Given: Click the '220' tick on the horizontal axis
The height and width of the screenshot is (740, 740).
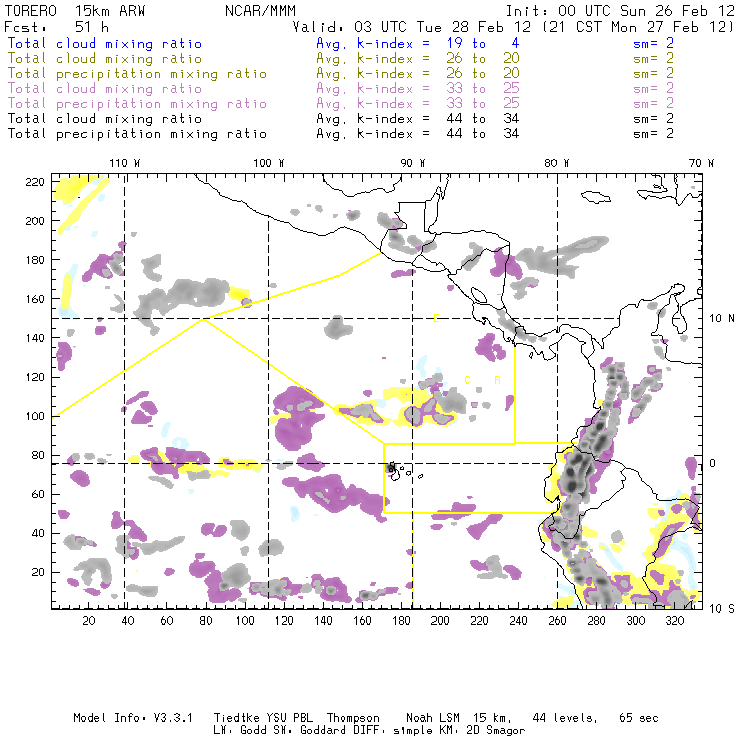Looking at the screenshot, I should coord(479,621).
